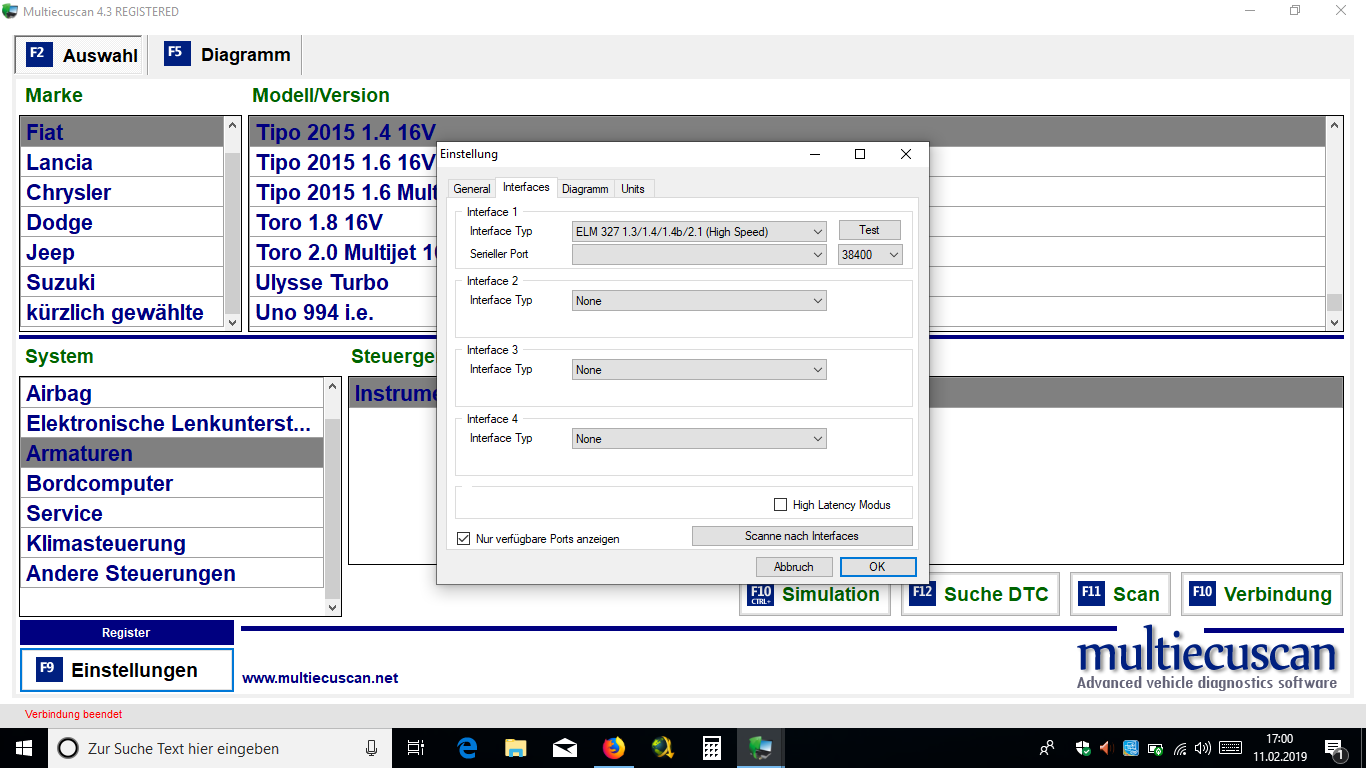Open the notification center icon
1366x768 pixels.
(x=1334, y=748)
